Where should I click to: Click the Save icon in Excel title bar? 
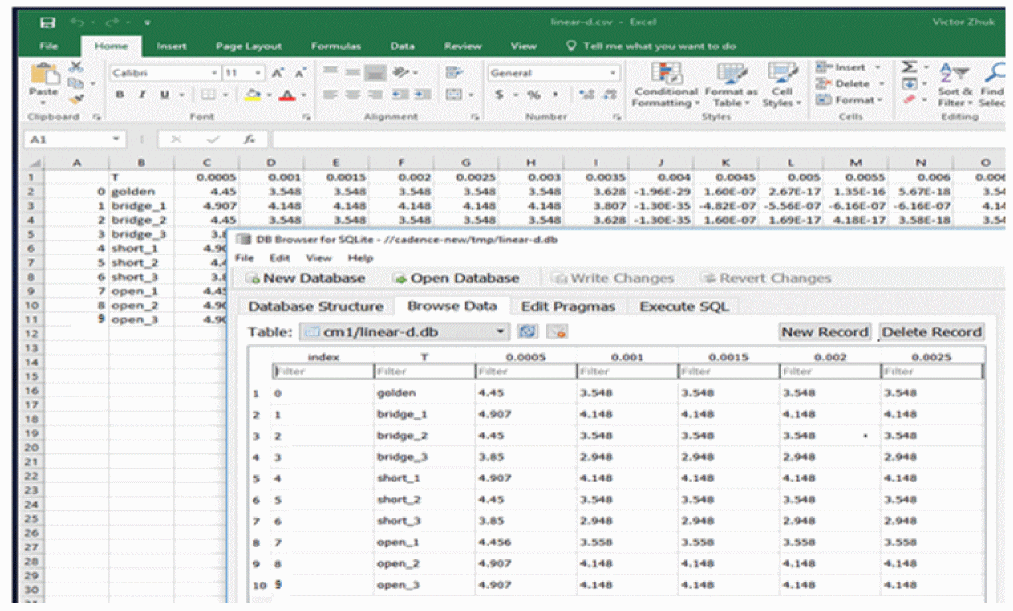(x=47, y=21)
